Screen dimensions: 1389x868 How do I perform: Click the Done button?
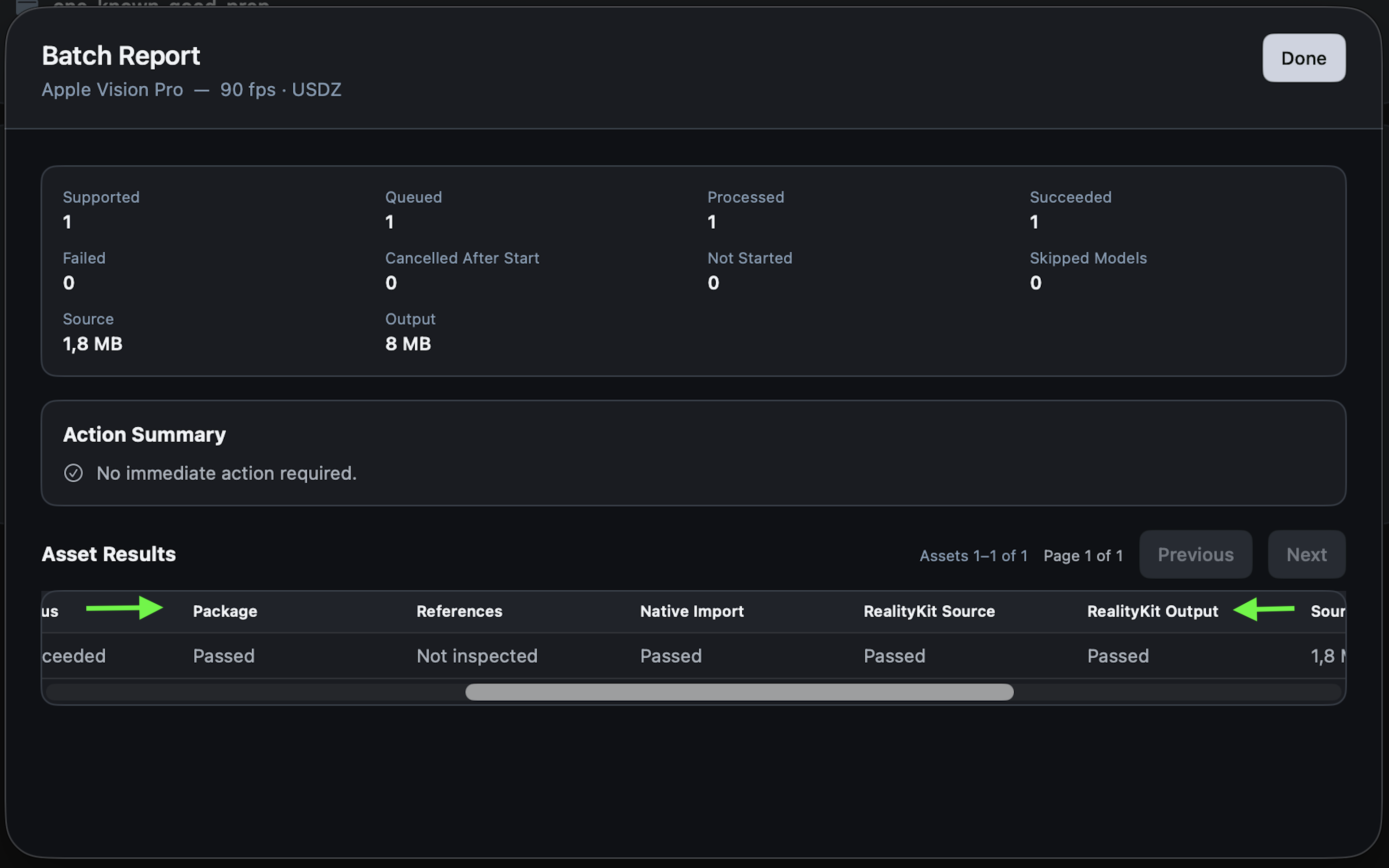pos(1304,58)
